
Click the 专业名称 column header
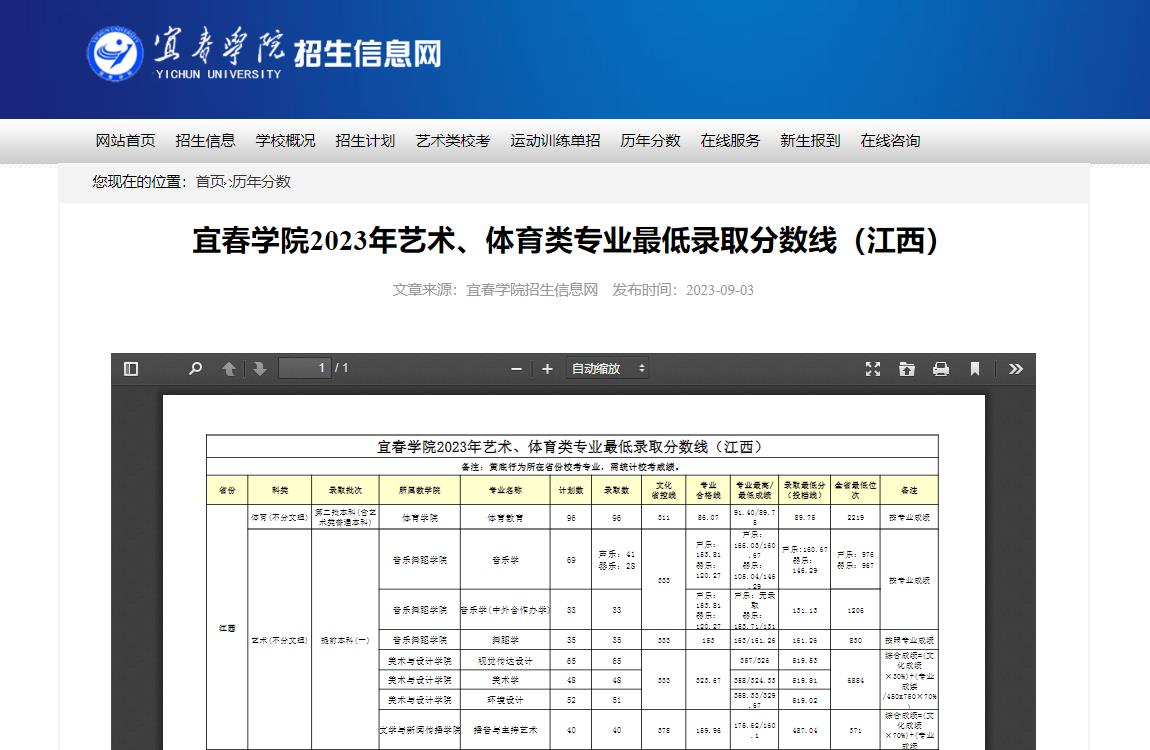[505, 490]
